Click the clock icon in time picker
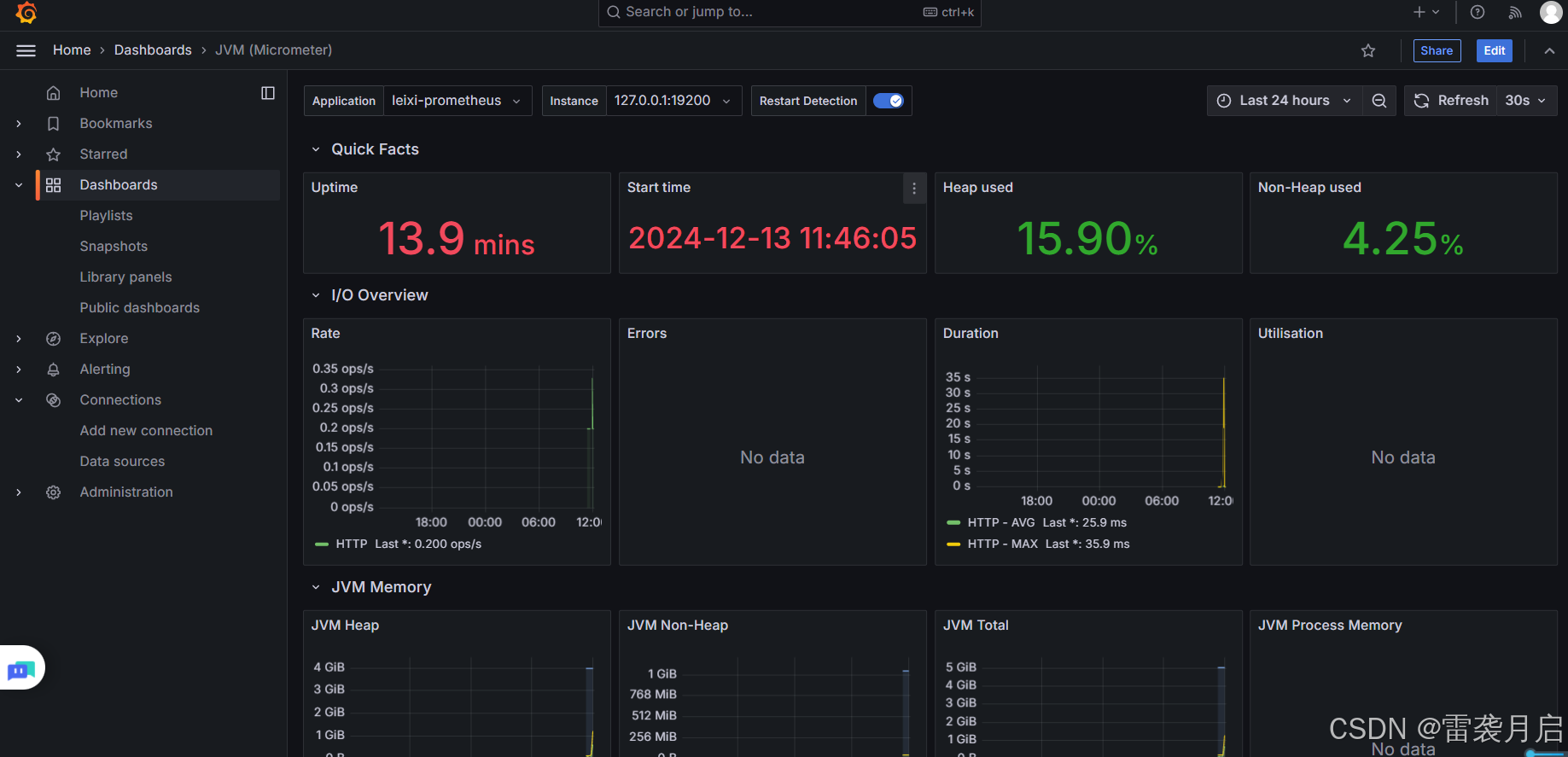 [x=1224, y=101]
